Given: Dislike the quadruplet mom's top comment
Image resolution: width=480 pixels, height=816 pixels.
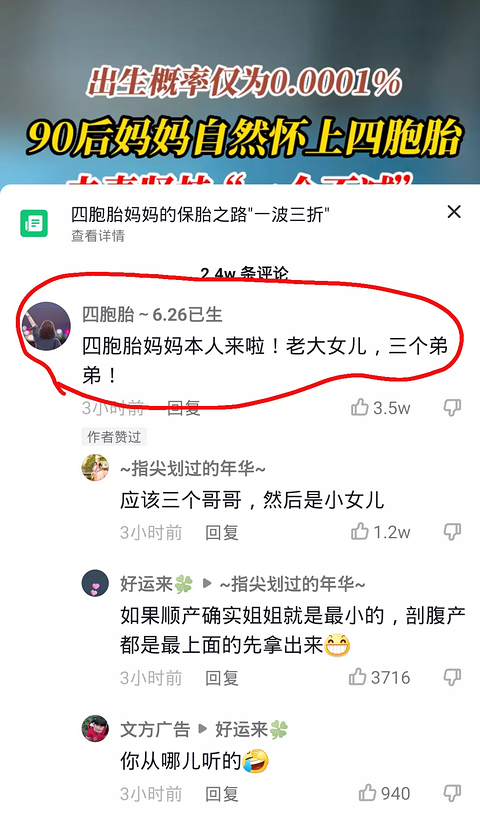Looking at the screenshot, I should [x=452, y=407].
